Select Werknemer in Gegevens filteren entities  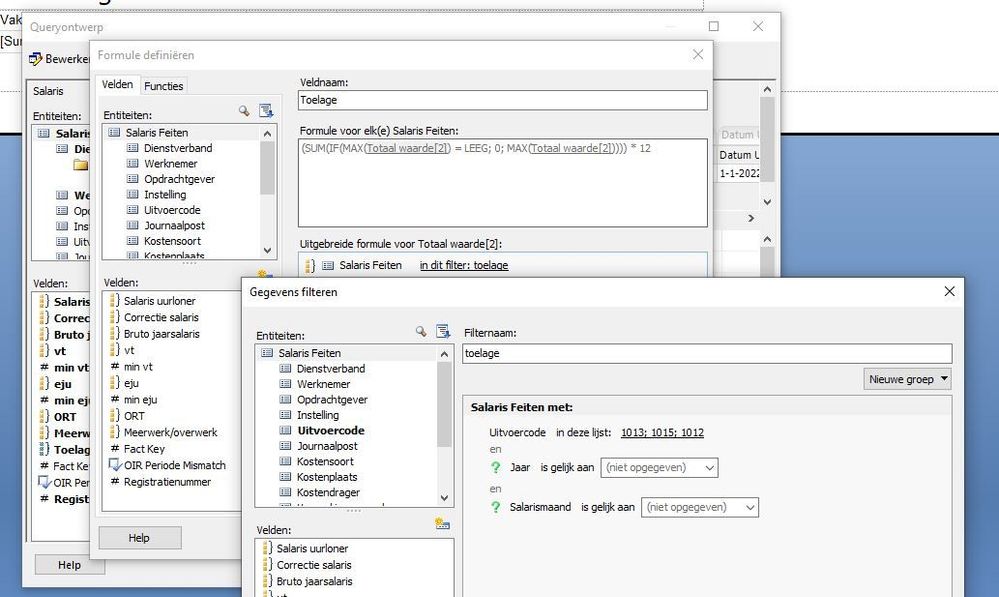323,384
